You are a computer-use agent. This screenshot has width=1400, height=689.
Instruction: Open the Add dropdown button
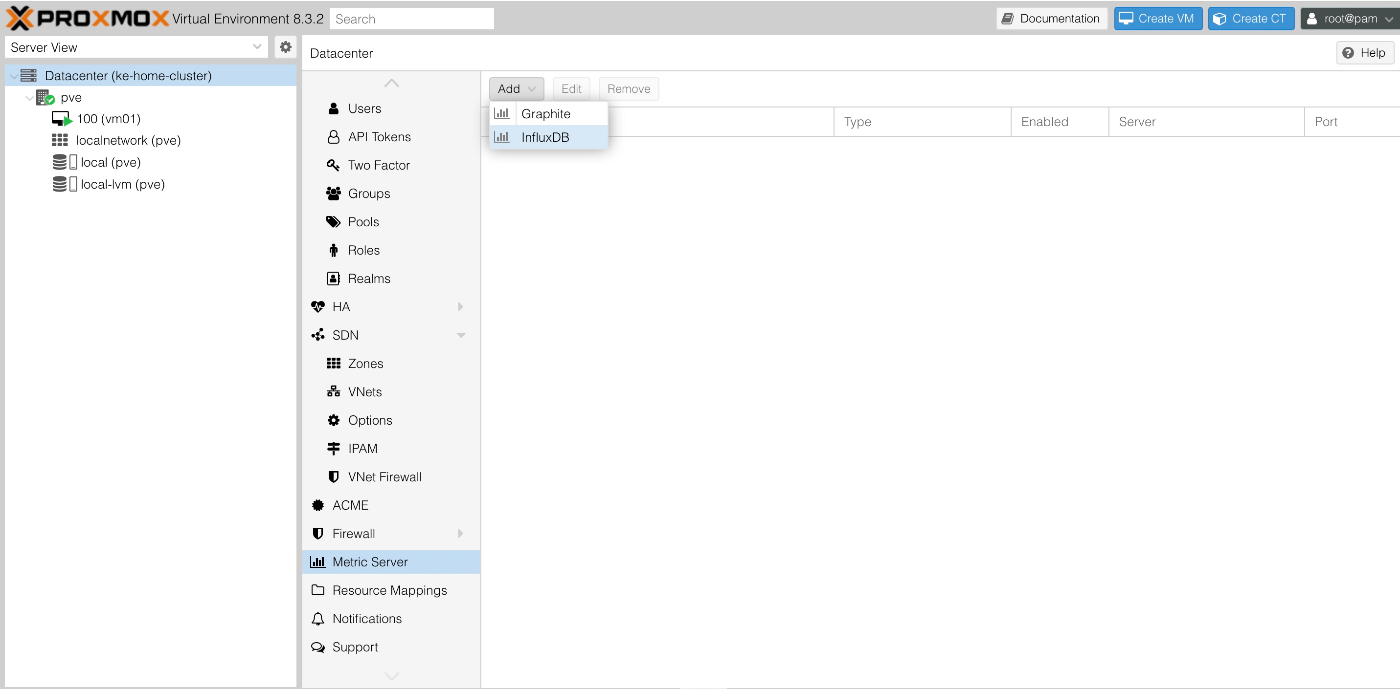[x=517, y=89]
